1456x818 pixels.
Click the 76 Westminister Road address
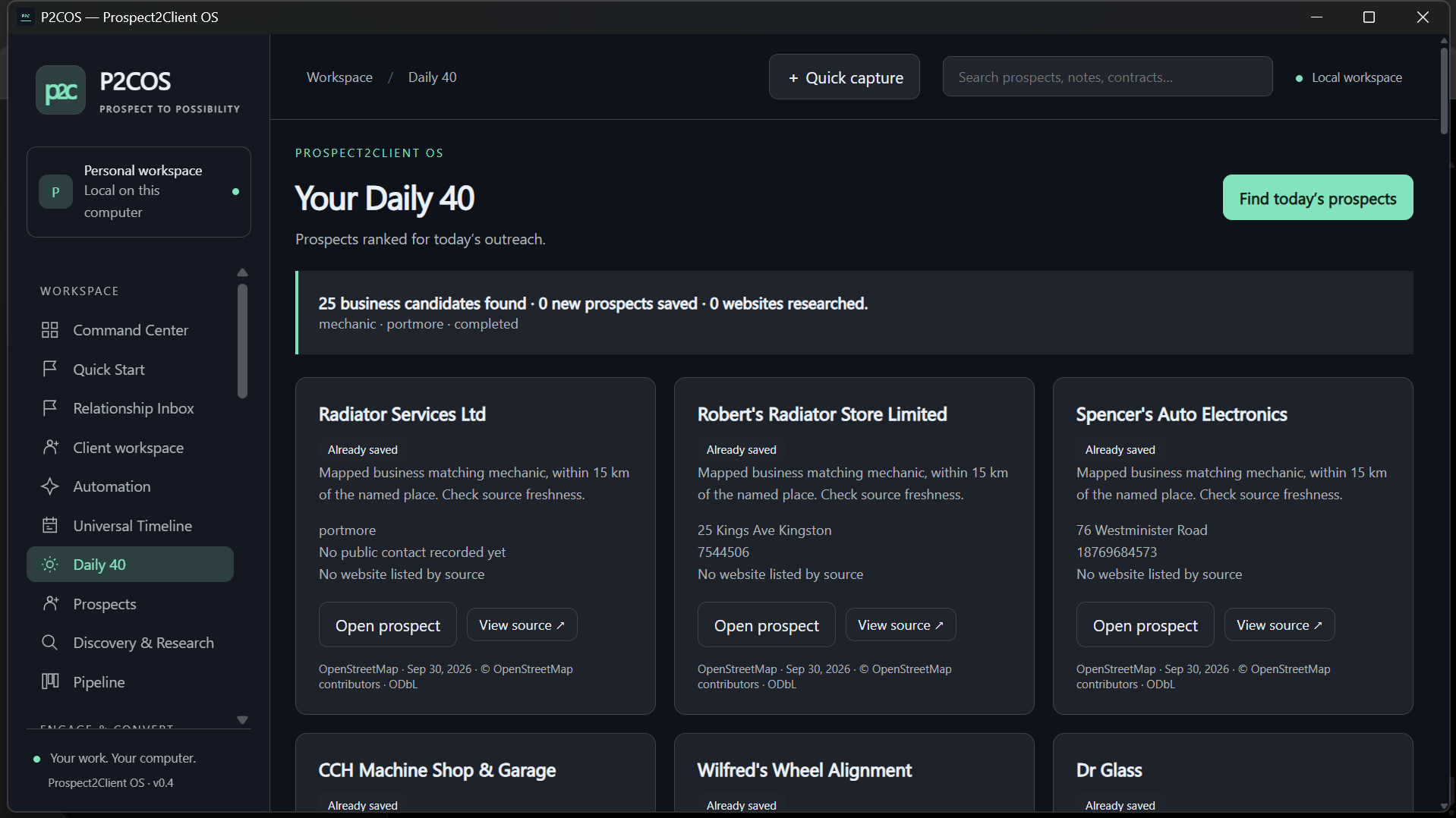coord(1142,530)
